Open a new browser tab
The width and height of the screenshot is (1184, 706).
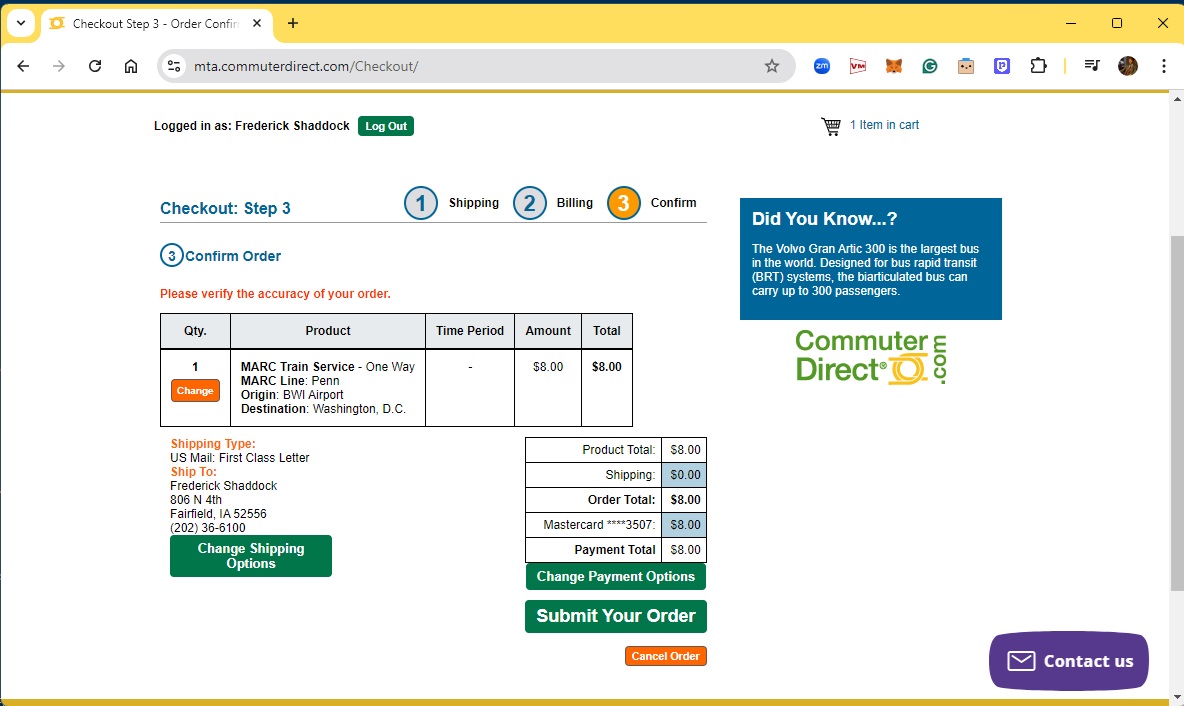293,23
